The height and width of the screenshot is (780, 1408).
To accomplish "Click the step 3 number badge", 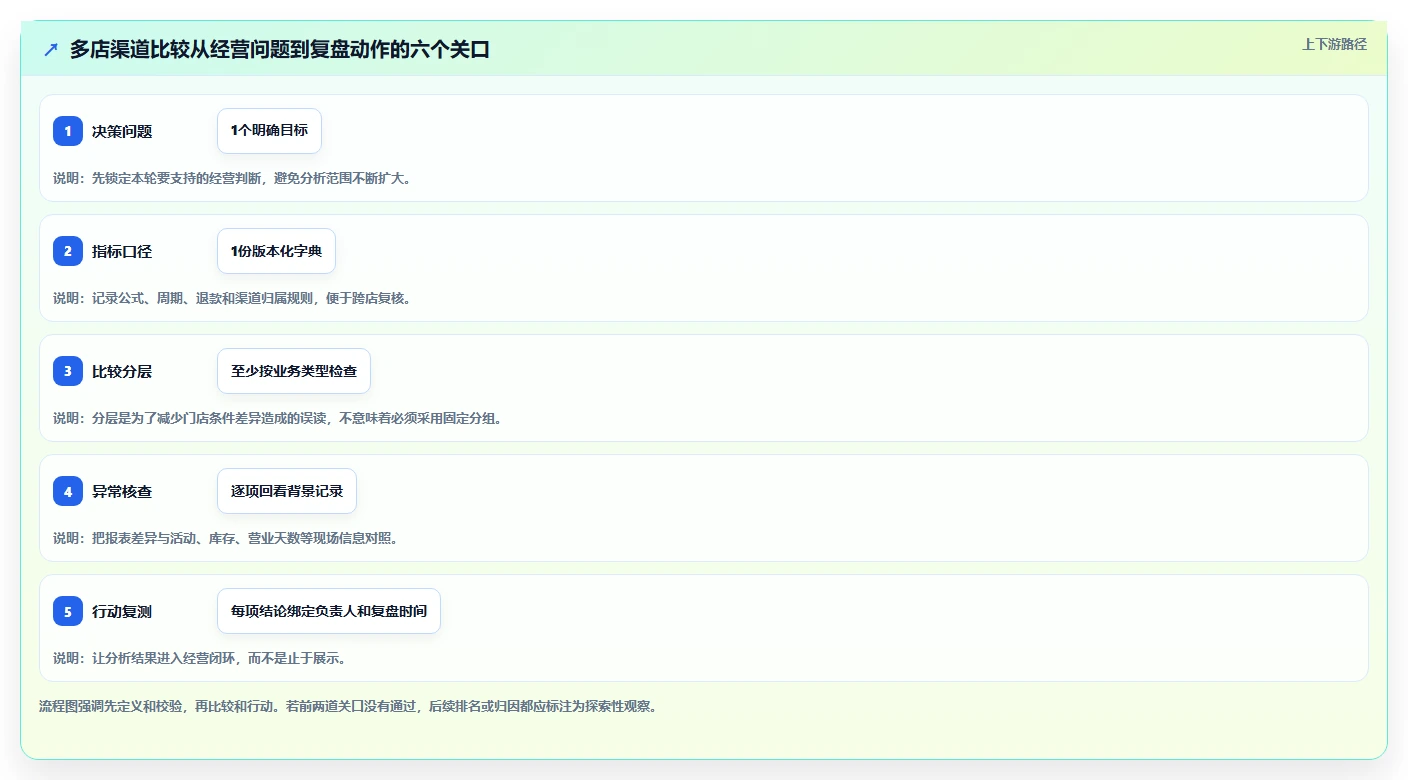I will 68,371.
